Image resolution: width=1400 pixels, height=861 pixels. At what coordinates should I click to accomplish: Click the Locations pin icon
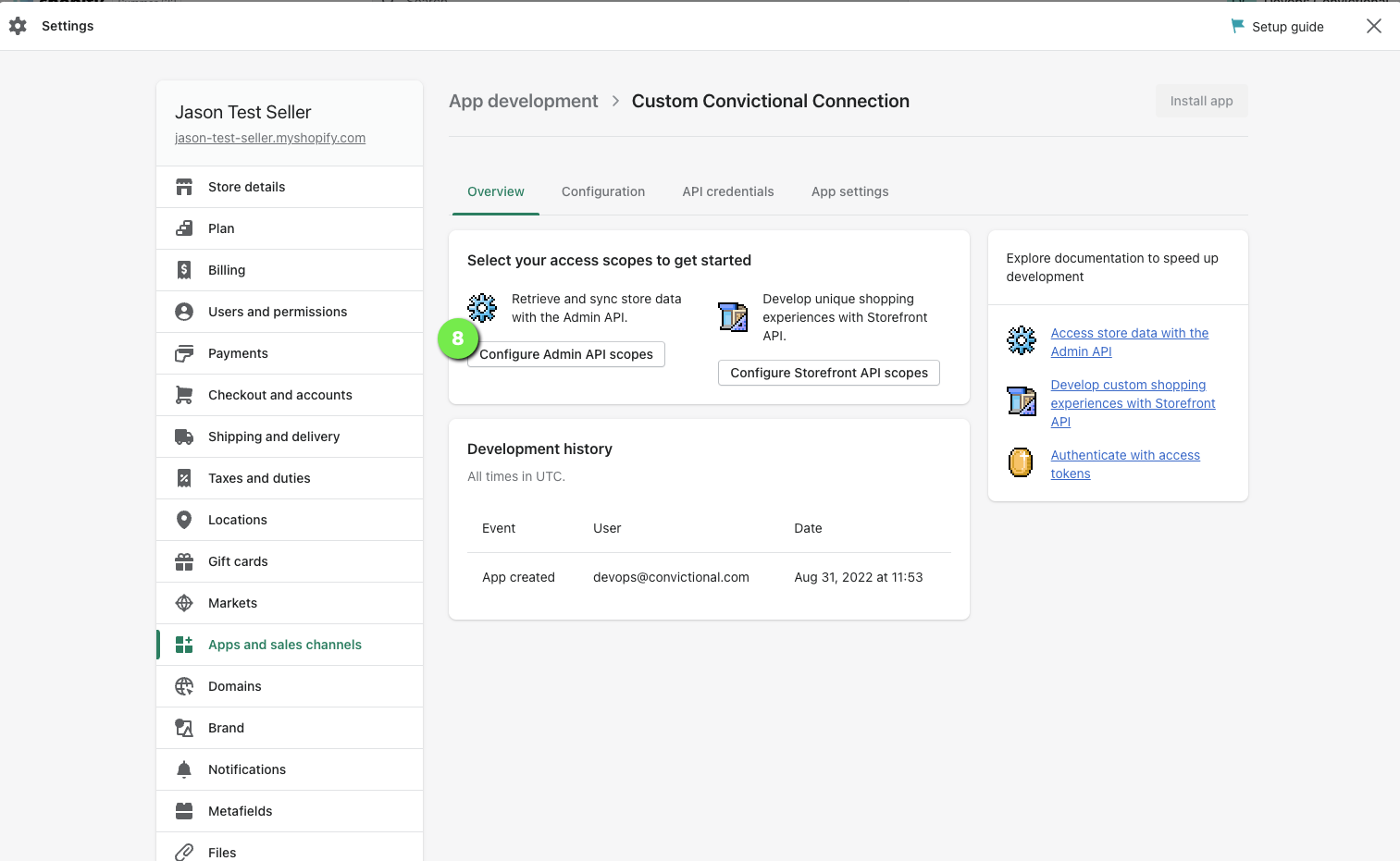click(x=184, y=520)
